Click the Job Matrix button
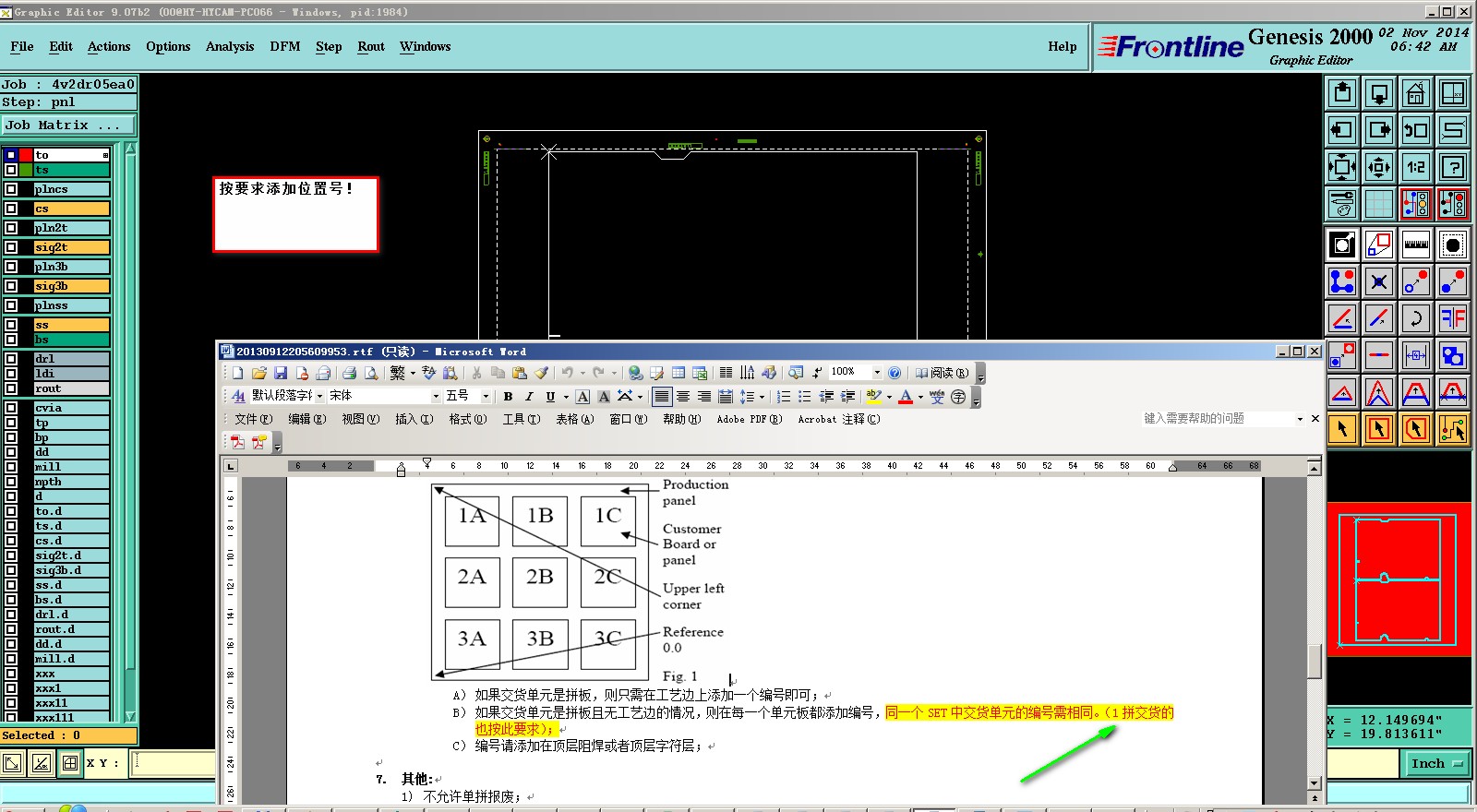 [x=68, y=125]
